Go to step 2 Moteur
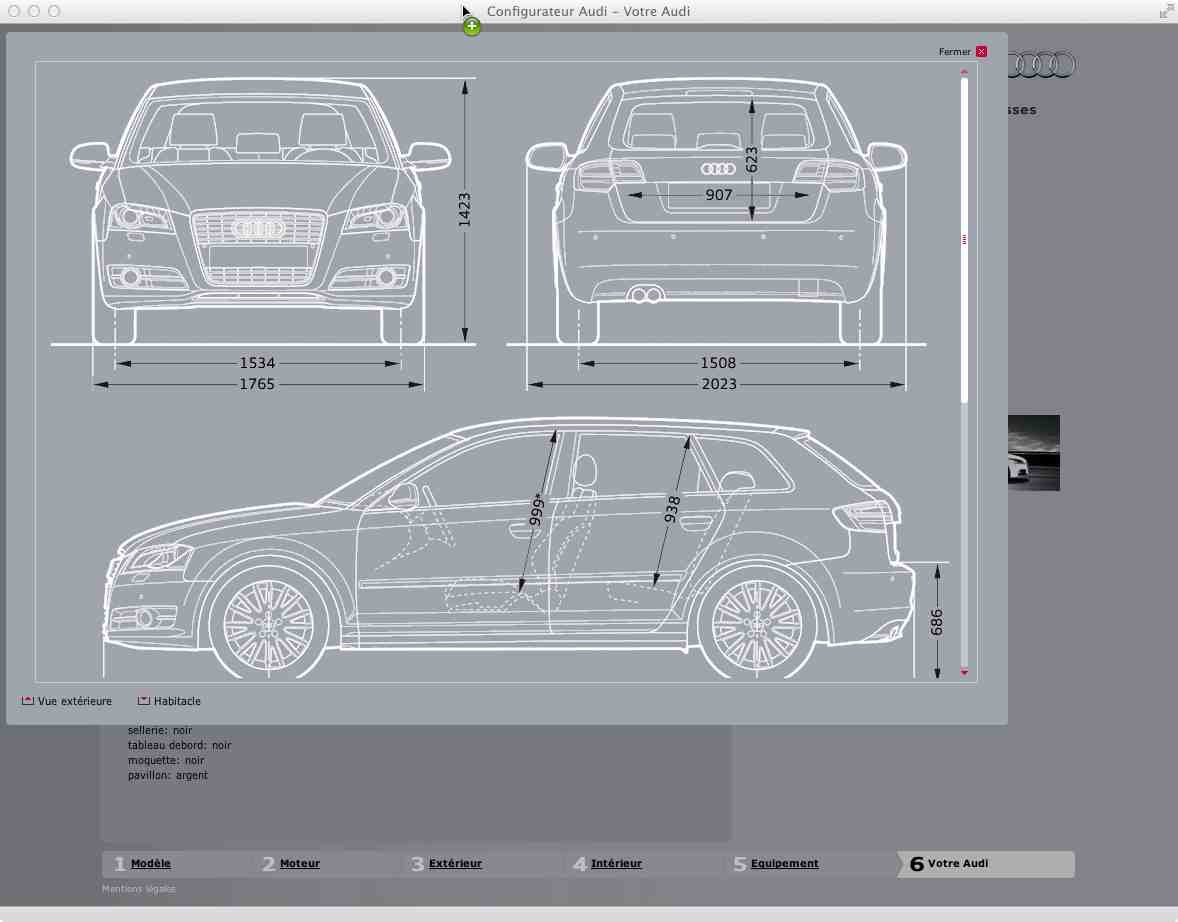The height and width of the screenshot is (922, 1178). 299,863
